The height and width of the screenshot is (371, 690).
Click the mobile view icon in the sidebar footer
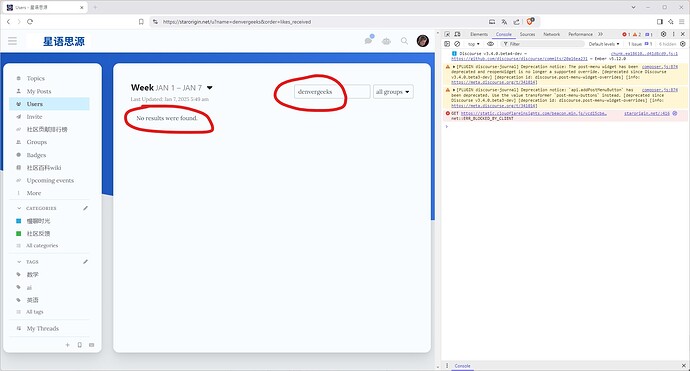[x=80, y=345]
